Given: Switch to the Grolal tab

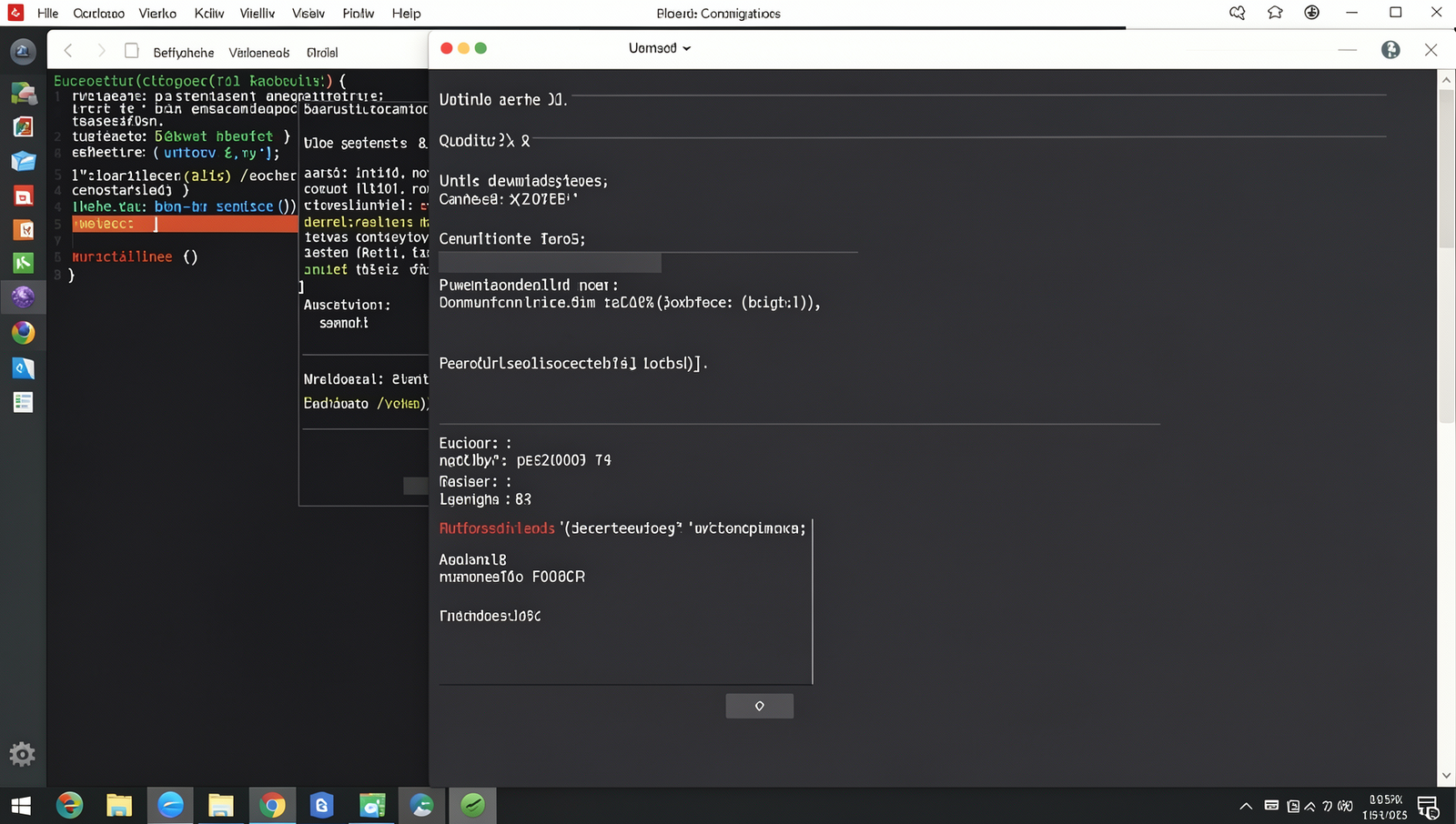Looking at the screenshot, I should click(x=322, y=53).
